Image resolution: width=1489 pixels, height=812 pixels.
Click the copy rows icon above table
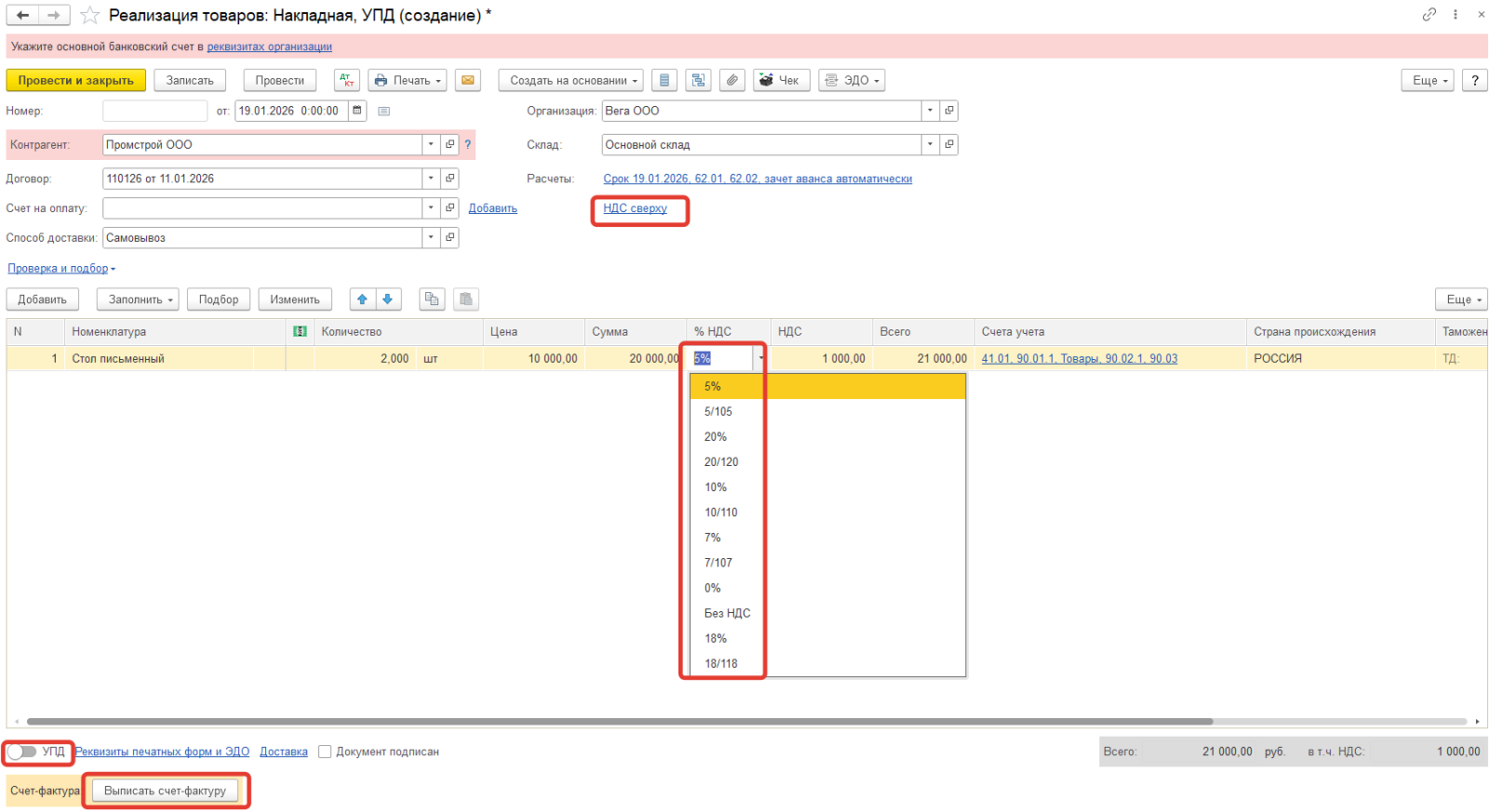click(431, 300)
